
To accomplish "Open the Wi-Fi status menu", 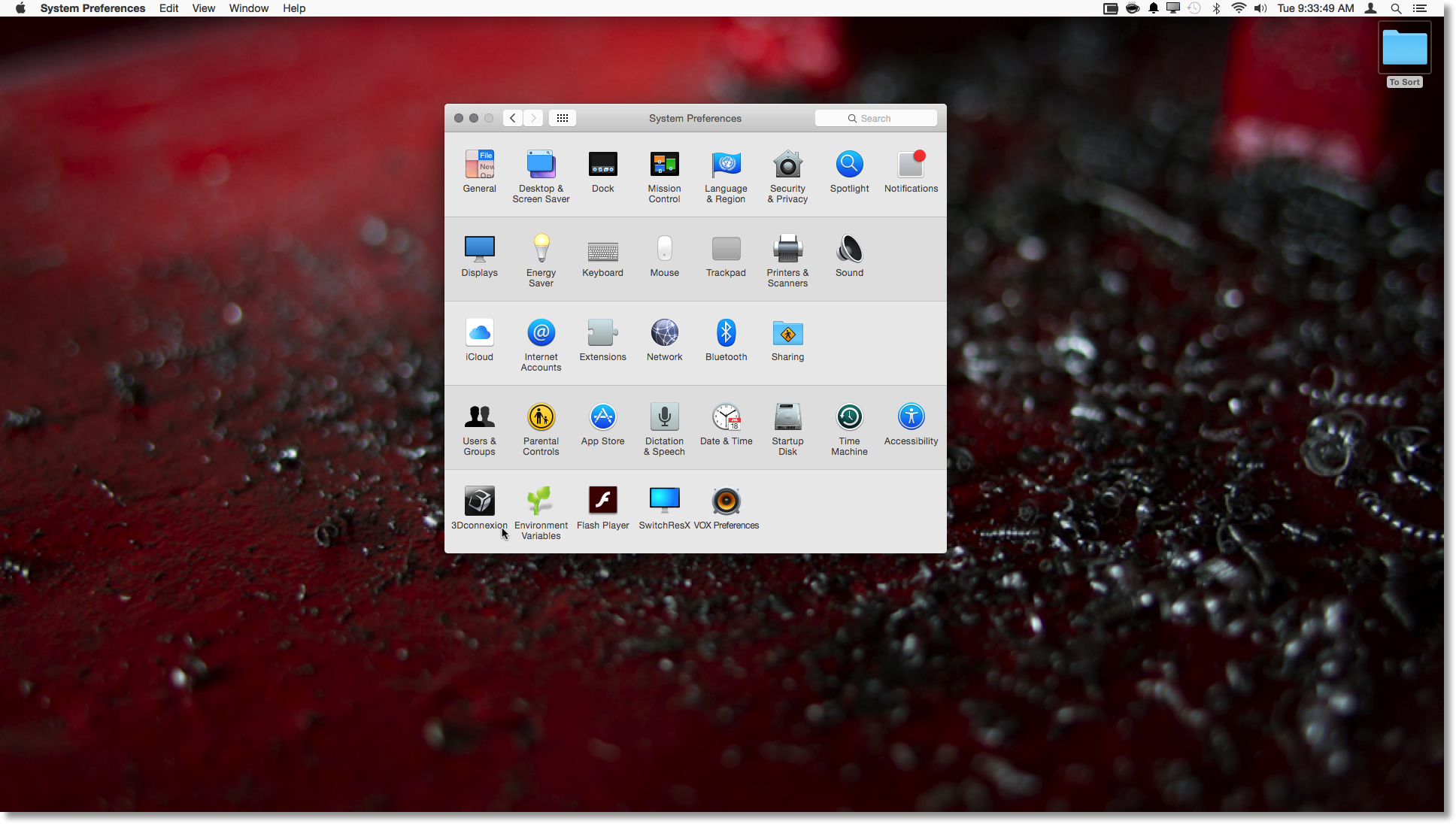I will (1239, 8).
